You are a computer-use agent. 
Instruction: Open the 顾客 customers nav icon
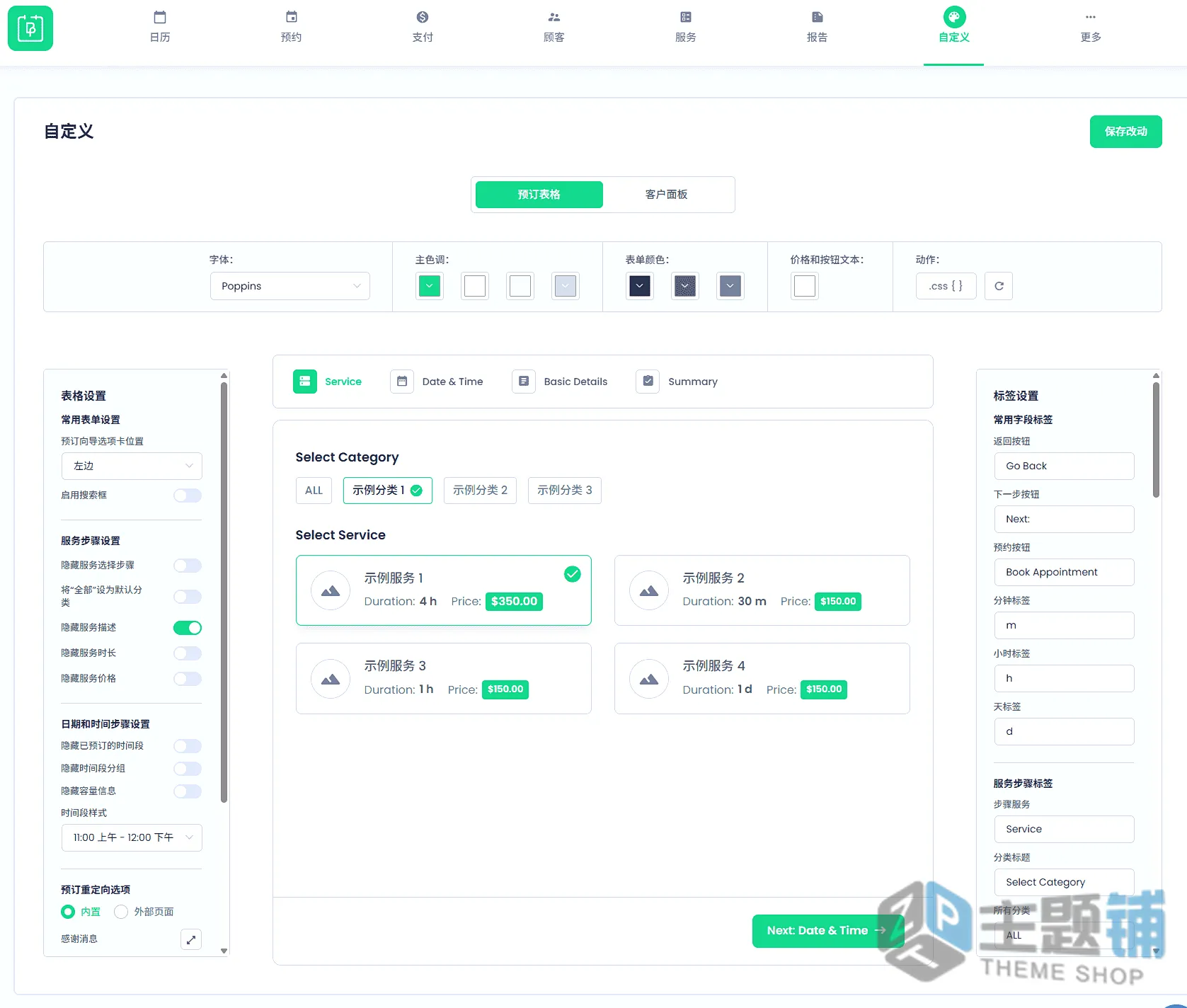click(554, 17)
